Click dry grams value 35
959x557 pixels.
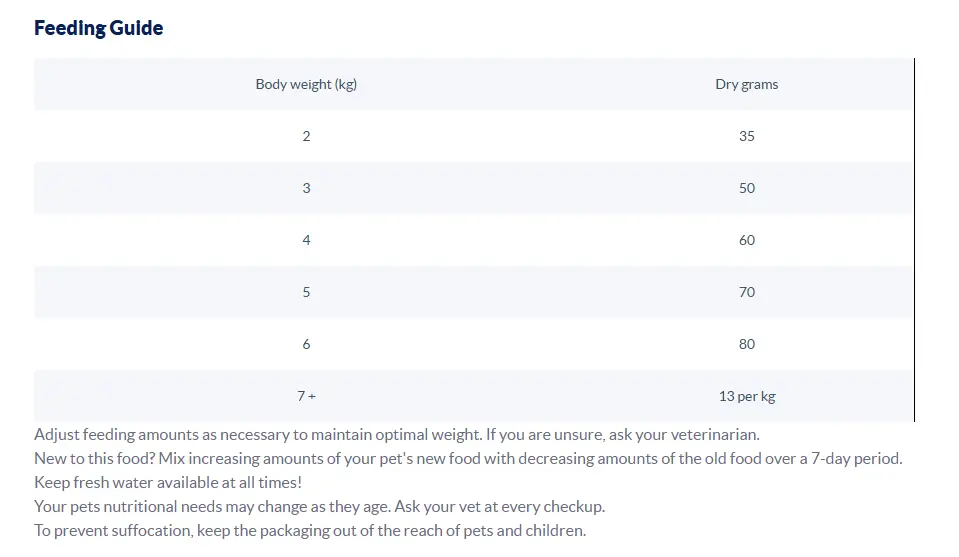click(747, 136)
